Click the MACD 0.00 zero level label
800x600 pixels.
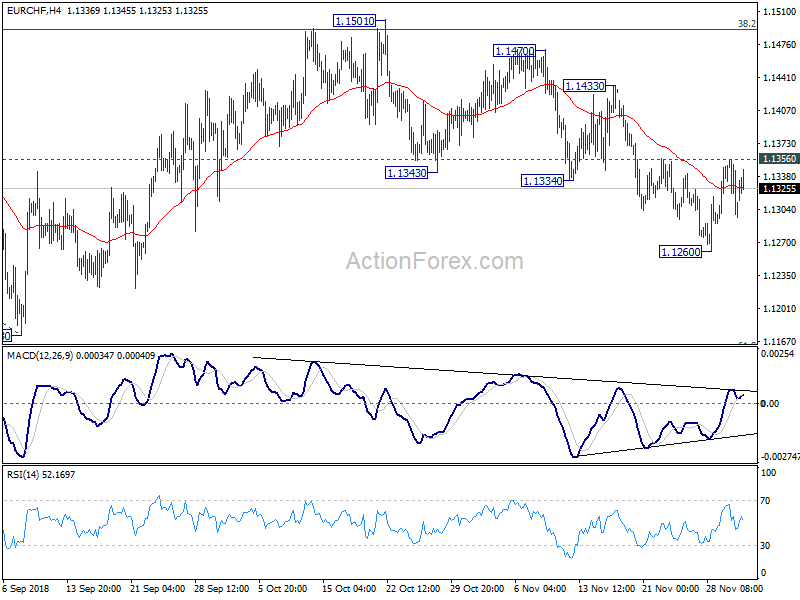(x=770, y=404)
